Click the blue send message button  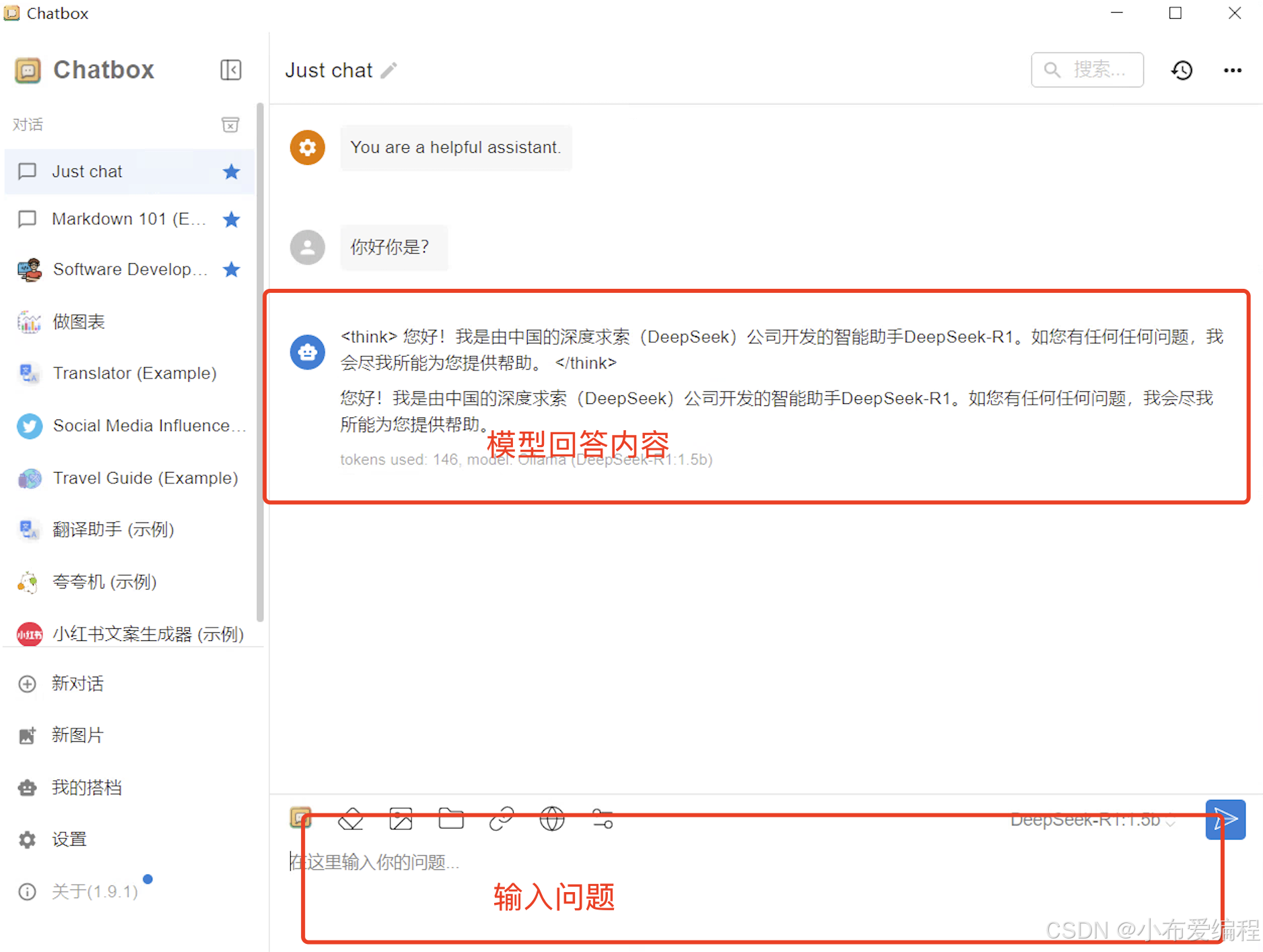pyautogui.click(x=1225, y=819)
